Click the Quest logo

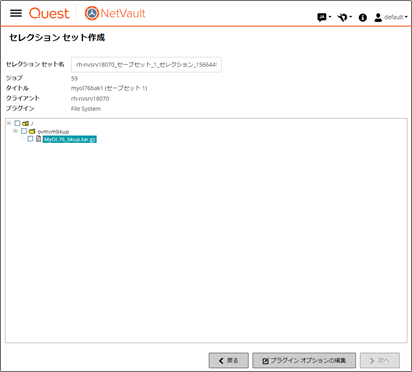click(x=49, y=13)
